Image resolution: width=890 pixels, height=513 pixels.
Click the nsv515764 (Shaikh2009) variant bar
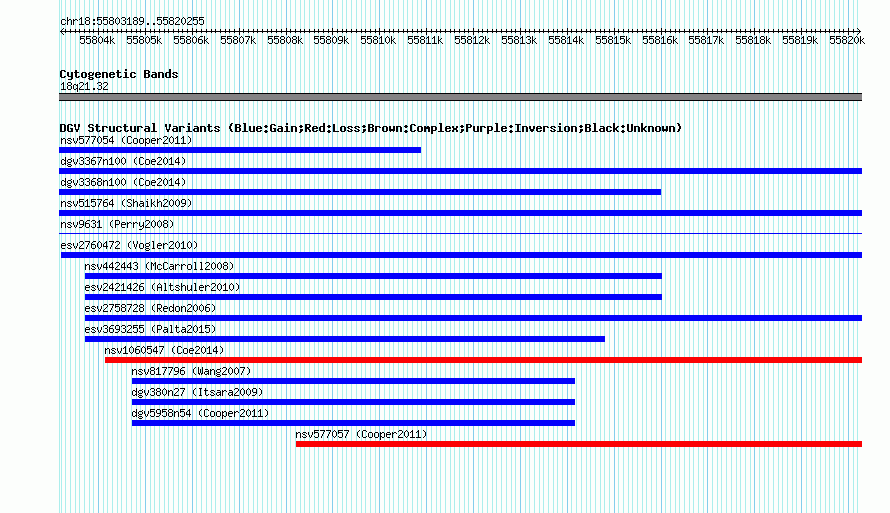tap(460, 213)
